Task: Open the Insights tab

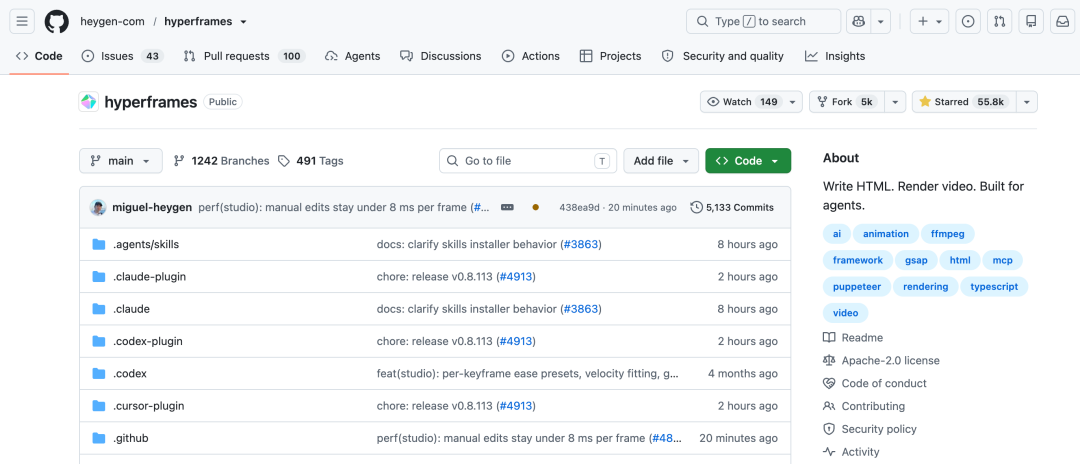Action: coord(835,56)
